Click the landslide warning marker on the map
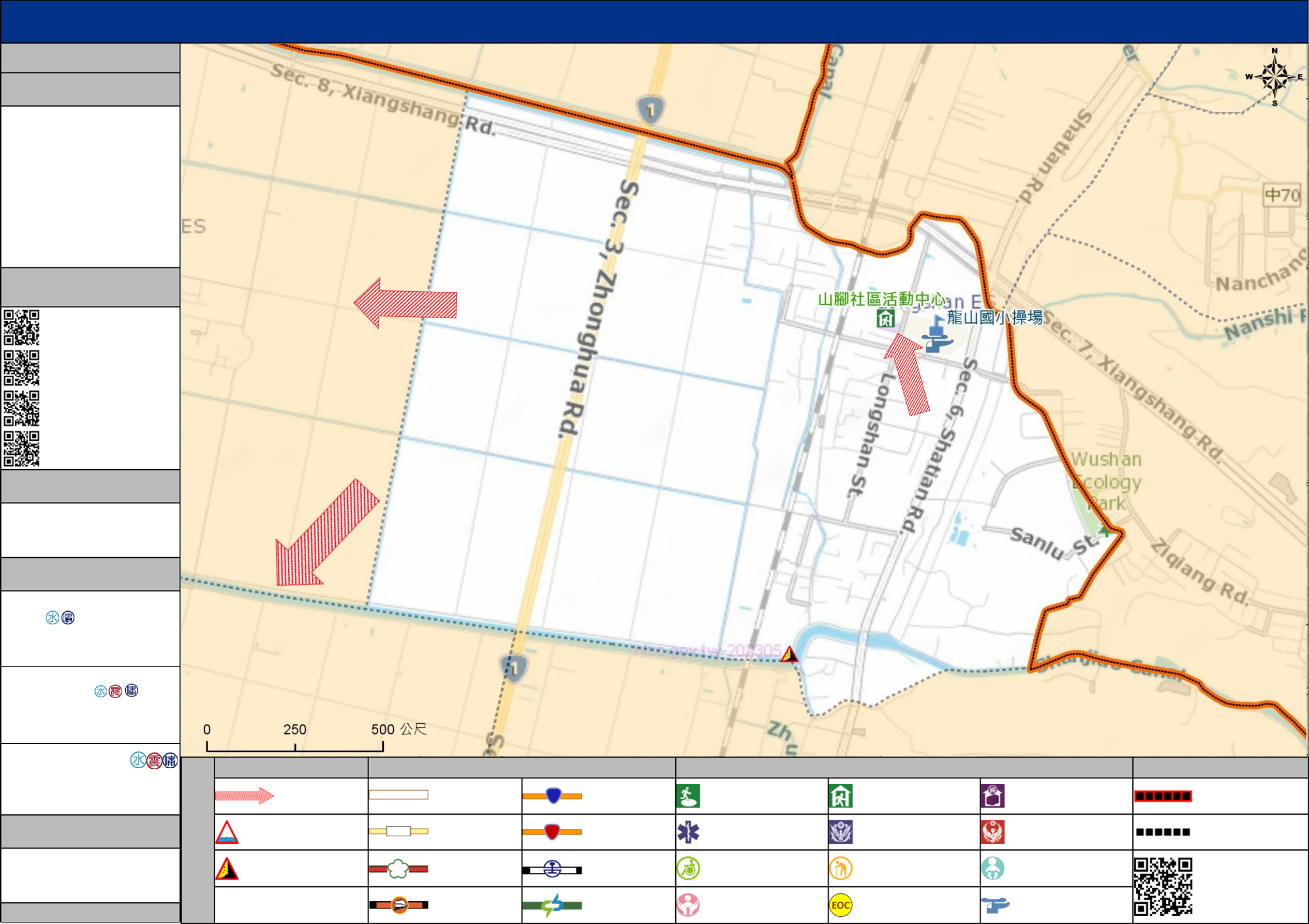 coord(790,654)
